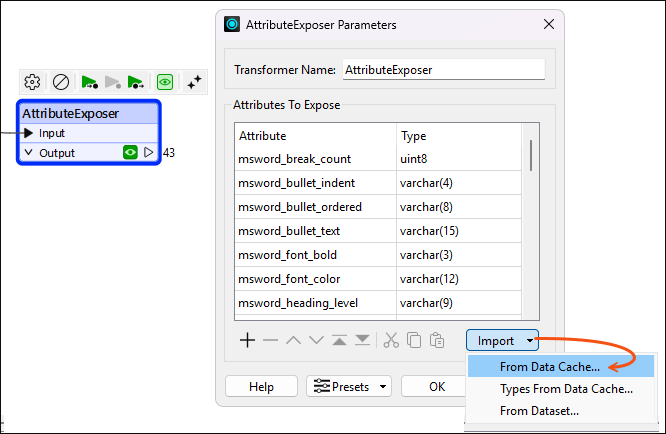Click the Help button
The height and width of the screenshot is (434, 666).
click(x=261, y=386)
